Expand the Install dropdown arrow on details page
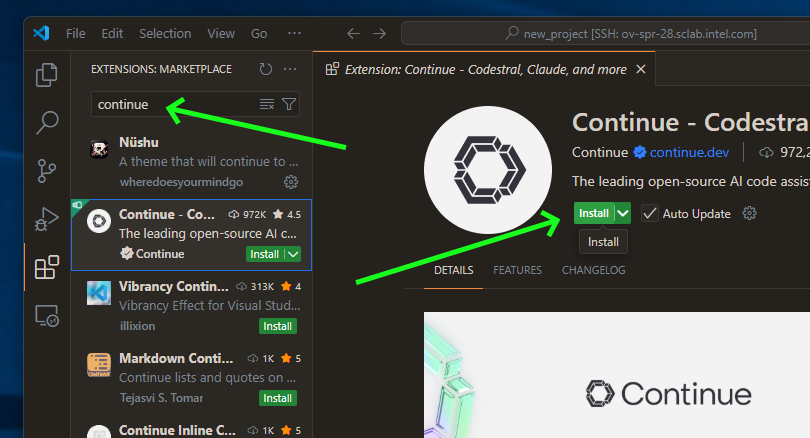 click(624, 213)
